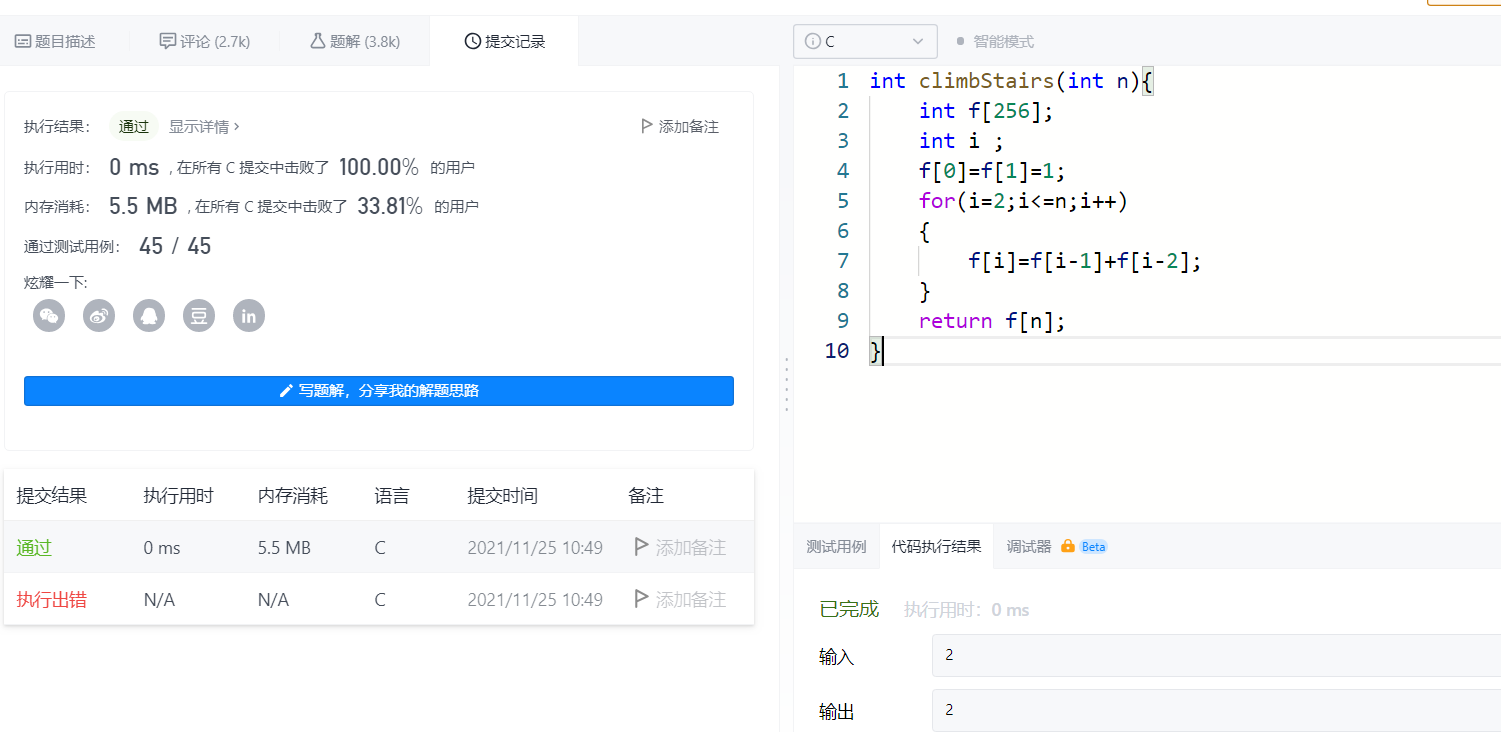The width and height of the screenshot is (1501, 732).
Task: Toggle 智能模式 smart mode
Action: click(x=995, y=42)
